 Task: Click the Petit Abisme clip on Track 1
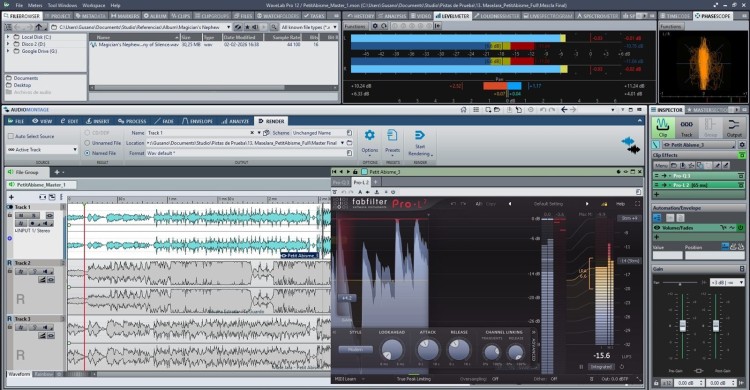click(199, 231)
